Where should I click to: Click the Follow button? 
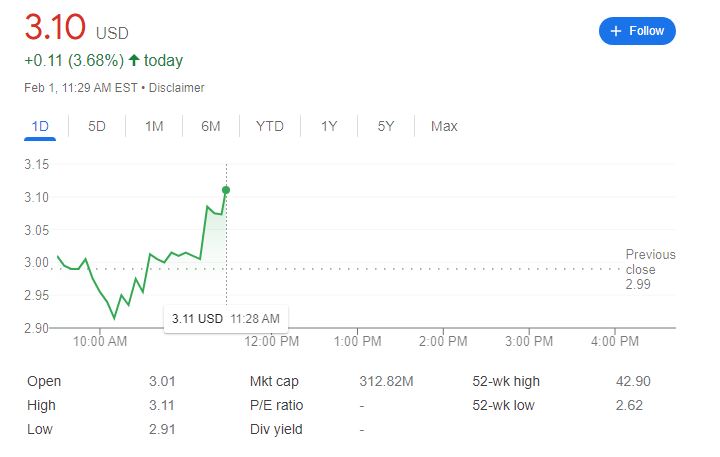[x=637, y=31]
